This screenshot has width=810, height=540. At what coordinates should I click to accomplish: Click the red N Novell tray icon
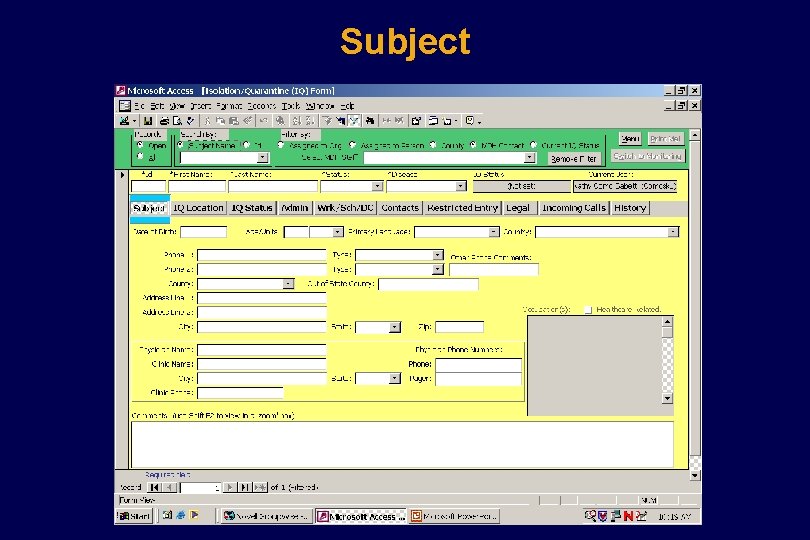point(628,516)
